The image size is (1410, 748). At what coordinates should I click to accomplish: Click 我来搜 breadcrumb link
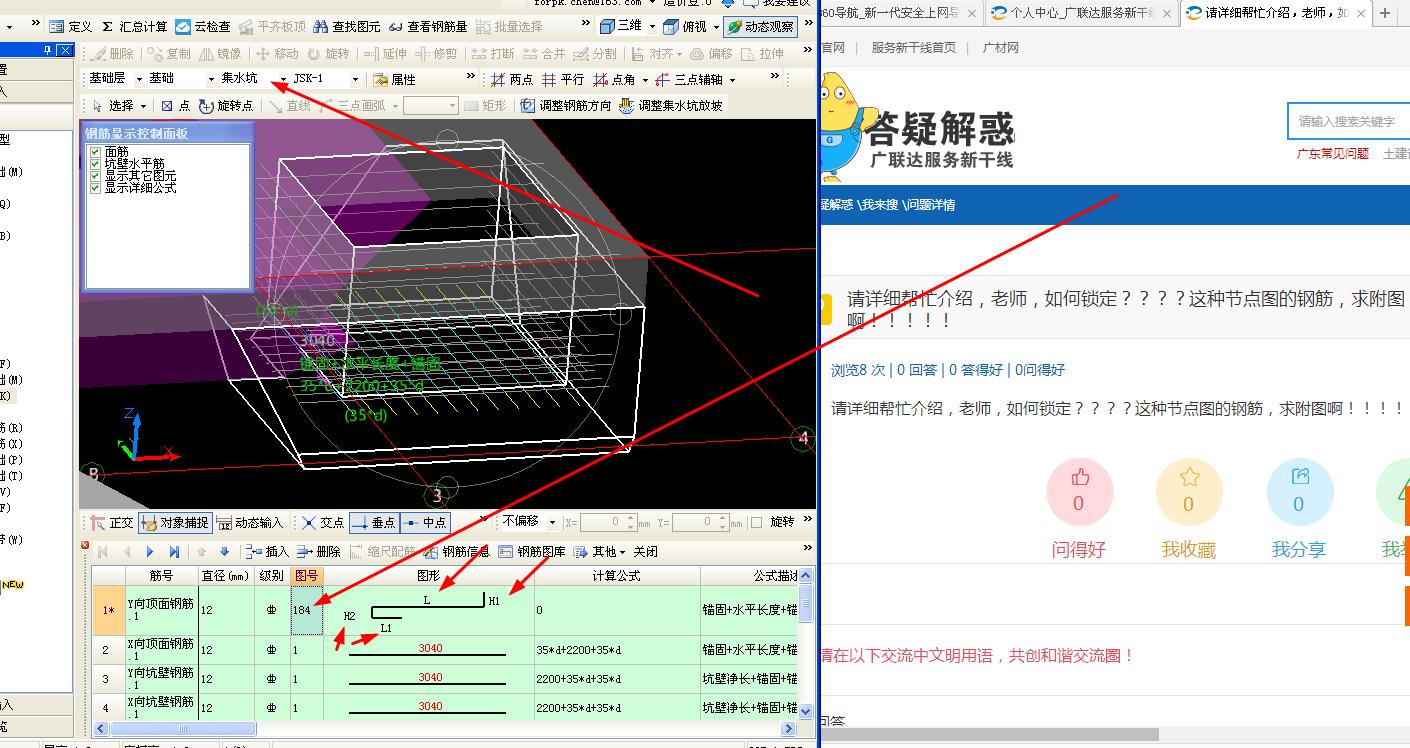point(879,204)
